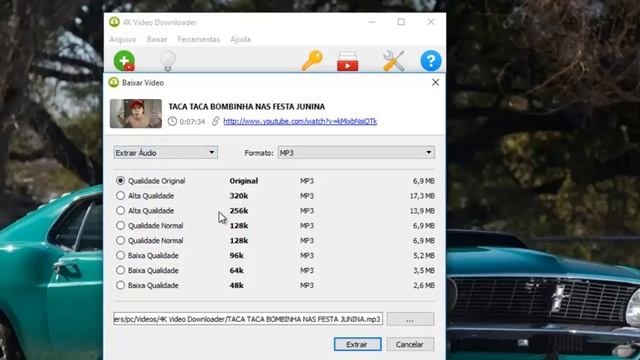640x360 pixels.
Task: Click the bold Original bitrate label
Action: click(x=243, y=181)
